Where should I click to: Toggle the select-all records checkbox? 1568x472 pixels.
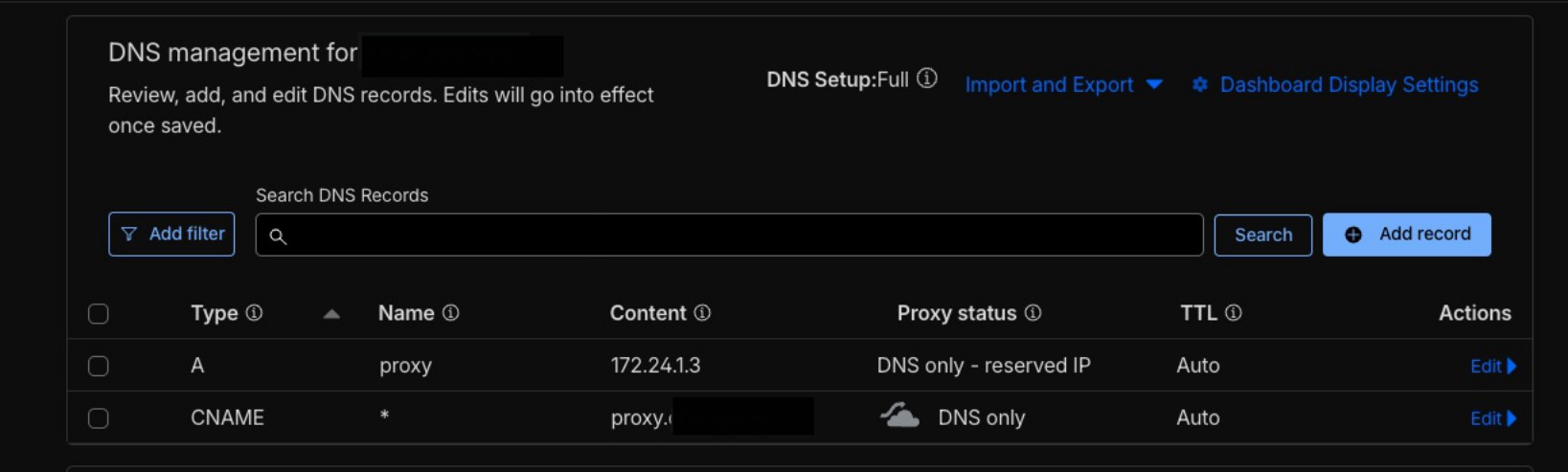tap(98, 314)
